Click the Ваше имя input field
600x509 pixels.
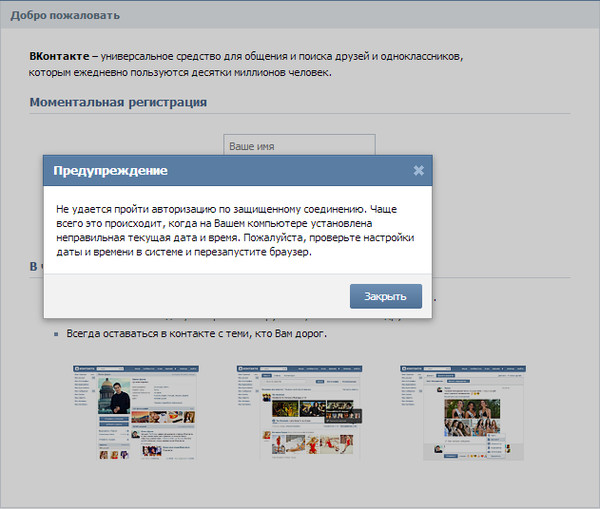click(299, 145)
